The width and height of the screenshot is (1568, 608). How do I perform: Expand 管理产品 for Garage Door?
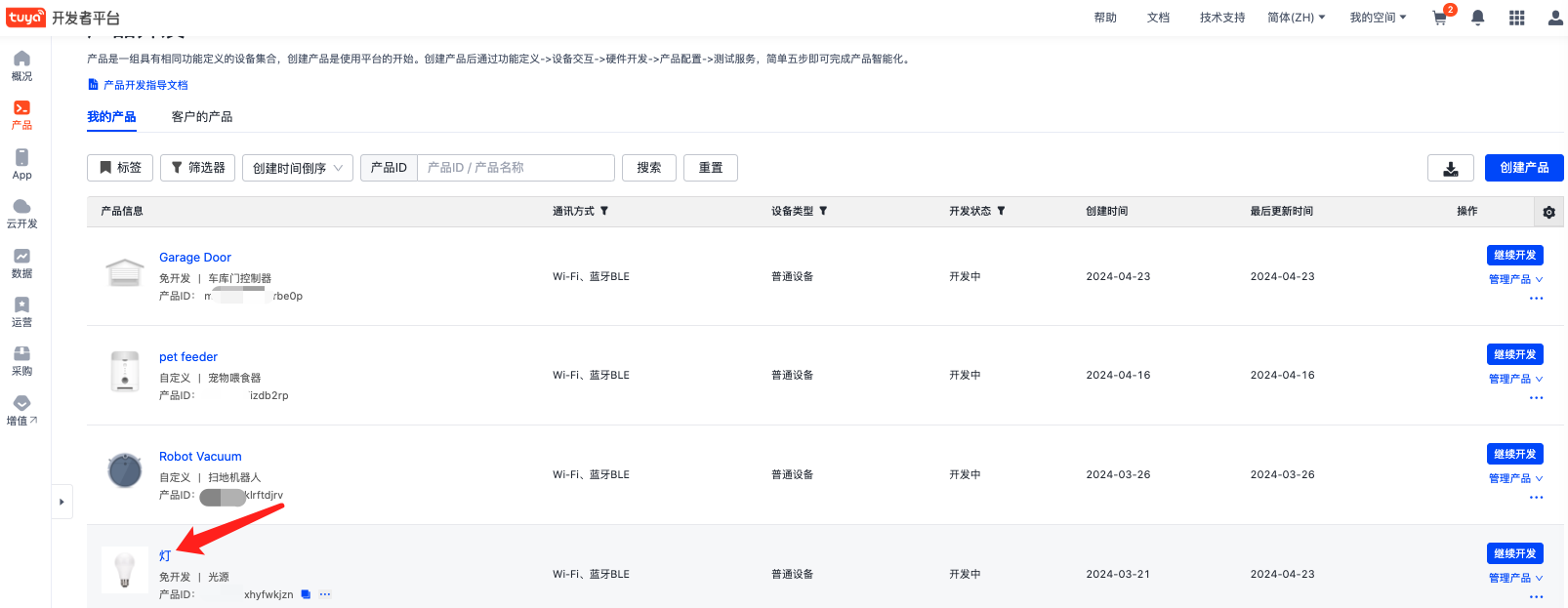pyautogui.click(x=1515, y=279)
